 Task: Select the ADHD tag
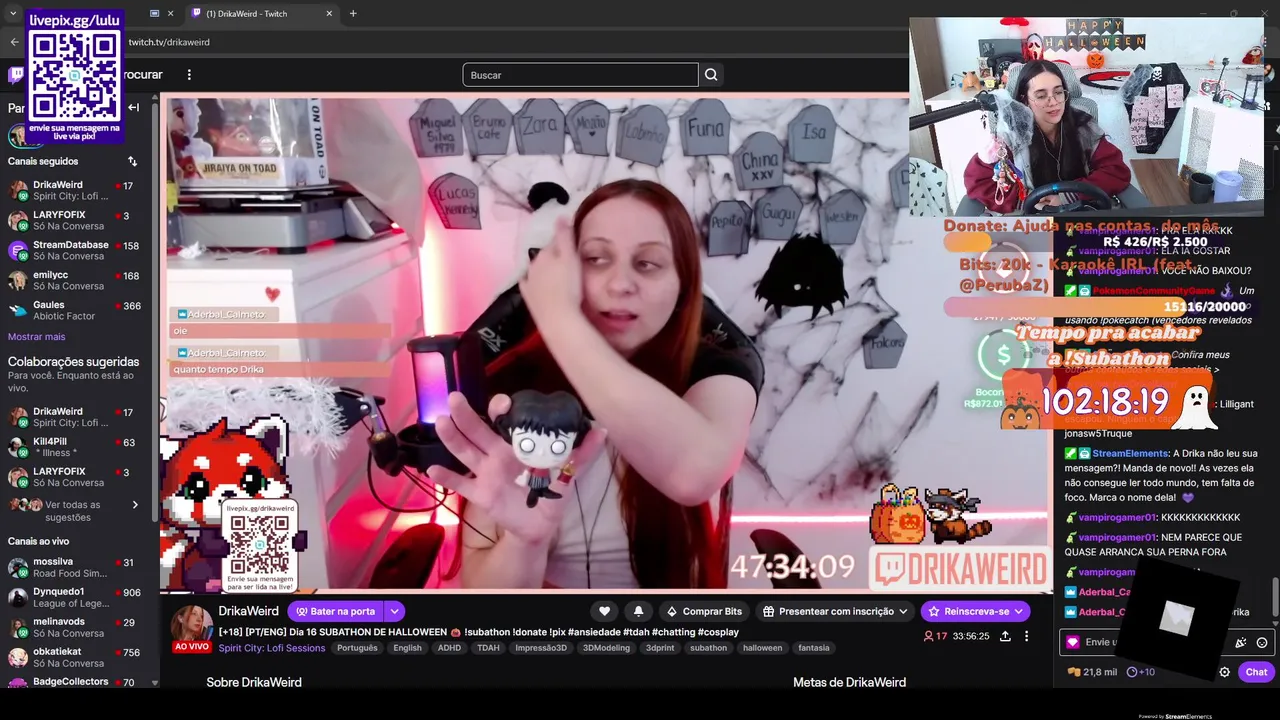pyautogui.click(x=449, y=648)
